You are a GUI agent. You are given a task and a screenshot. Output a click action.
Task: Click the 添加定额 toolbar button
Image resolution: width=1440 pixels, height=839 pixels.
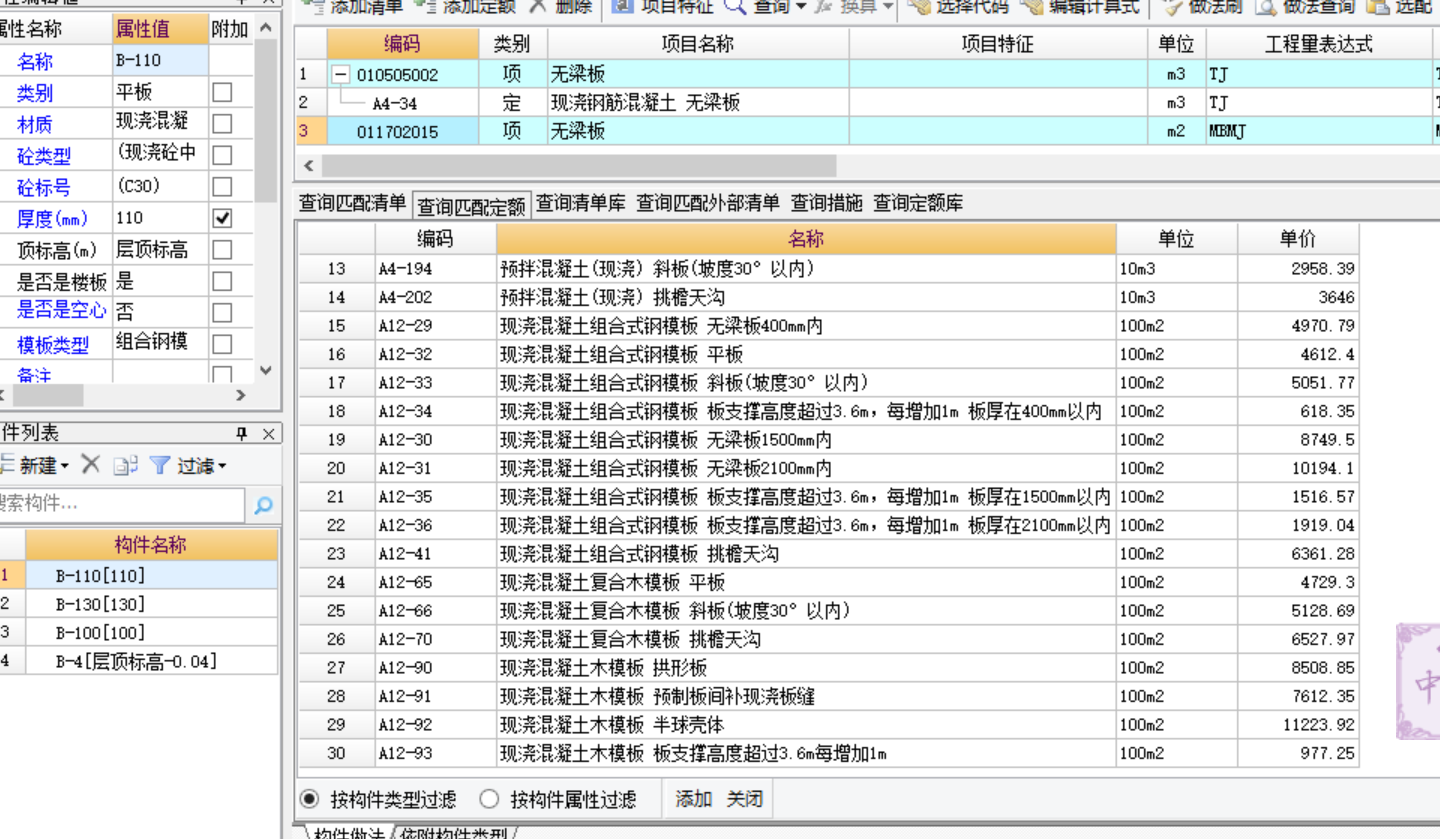464,7
